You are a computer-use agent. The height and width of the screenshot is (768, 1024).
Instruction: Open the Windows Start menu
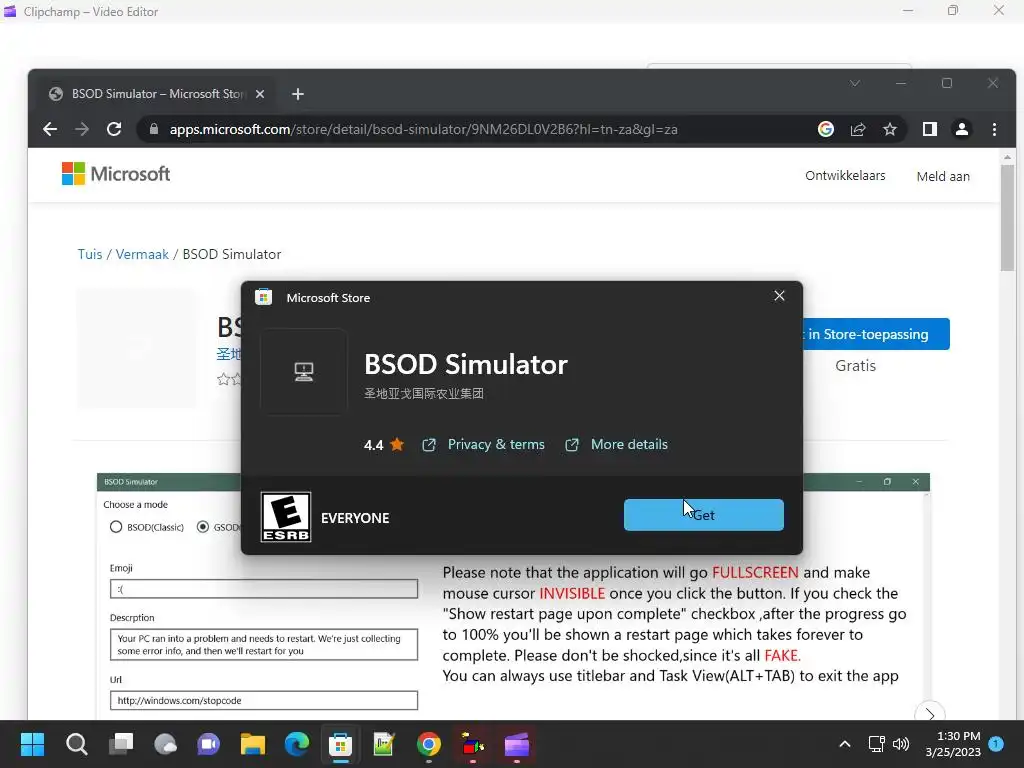click(32, 744)
